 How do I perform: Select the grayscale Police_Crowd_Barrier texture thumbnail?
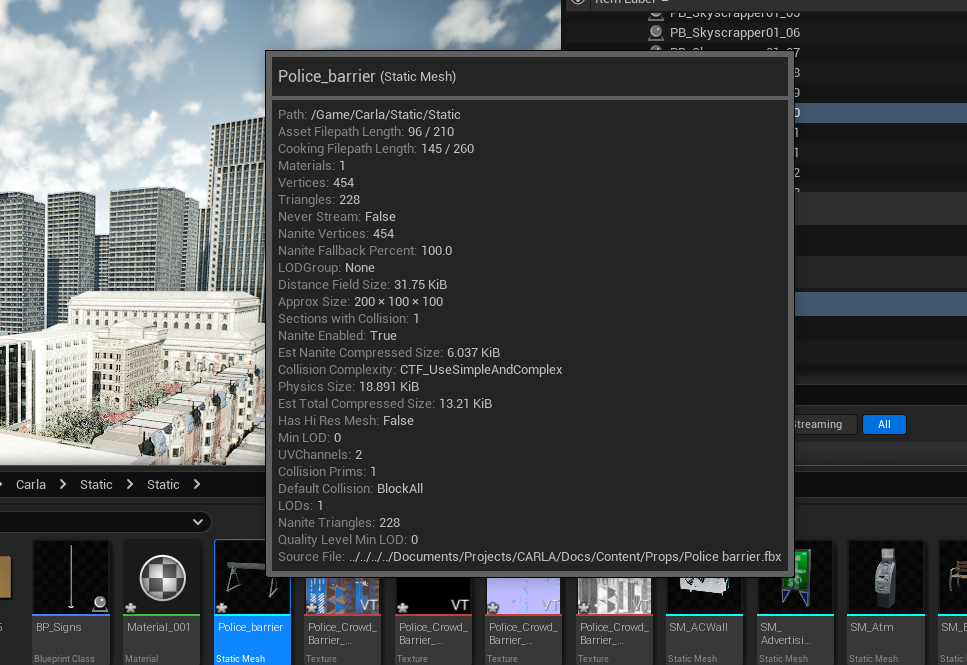coord(614,595)
